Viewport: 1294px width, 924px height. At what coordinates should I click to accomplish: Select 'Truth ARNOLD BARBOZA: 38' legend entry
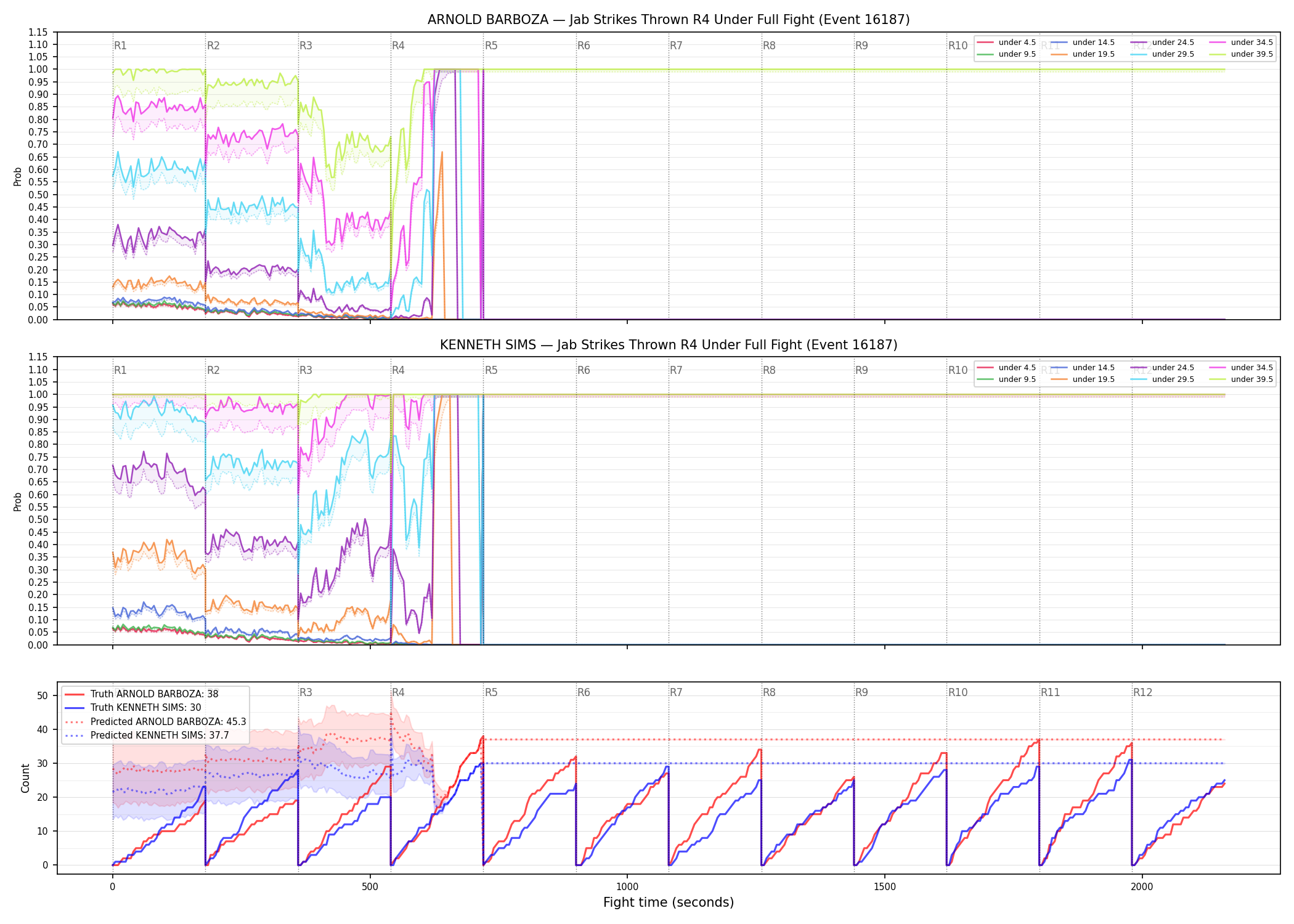[154, 694]
